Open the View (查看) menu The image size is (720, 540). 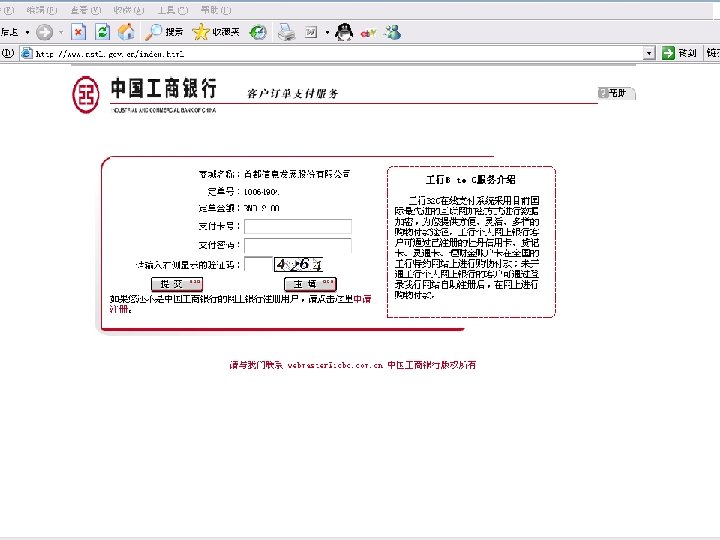[x=85, y=10]
